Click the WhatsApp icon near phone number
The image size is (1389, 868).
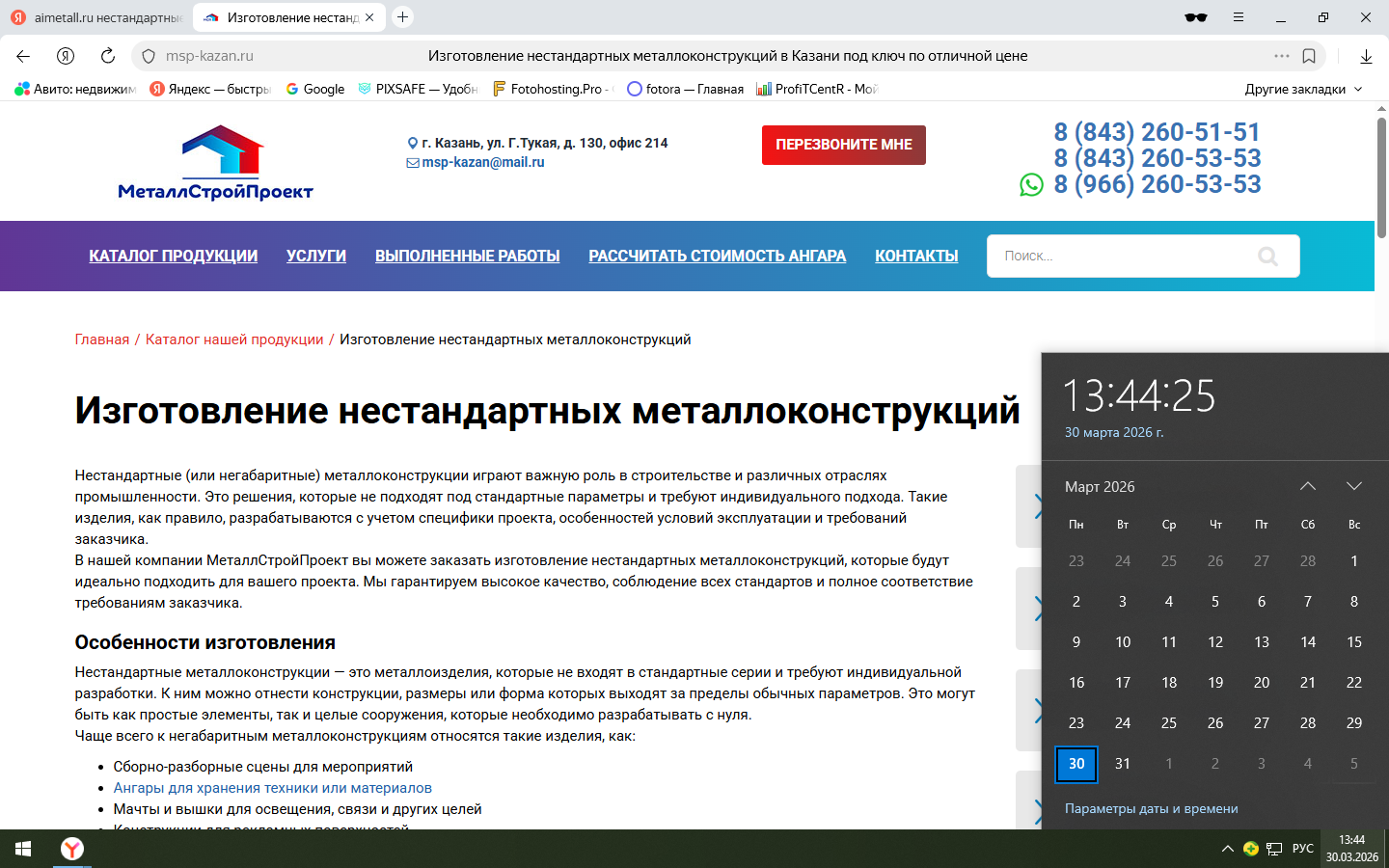1031,185
